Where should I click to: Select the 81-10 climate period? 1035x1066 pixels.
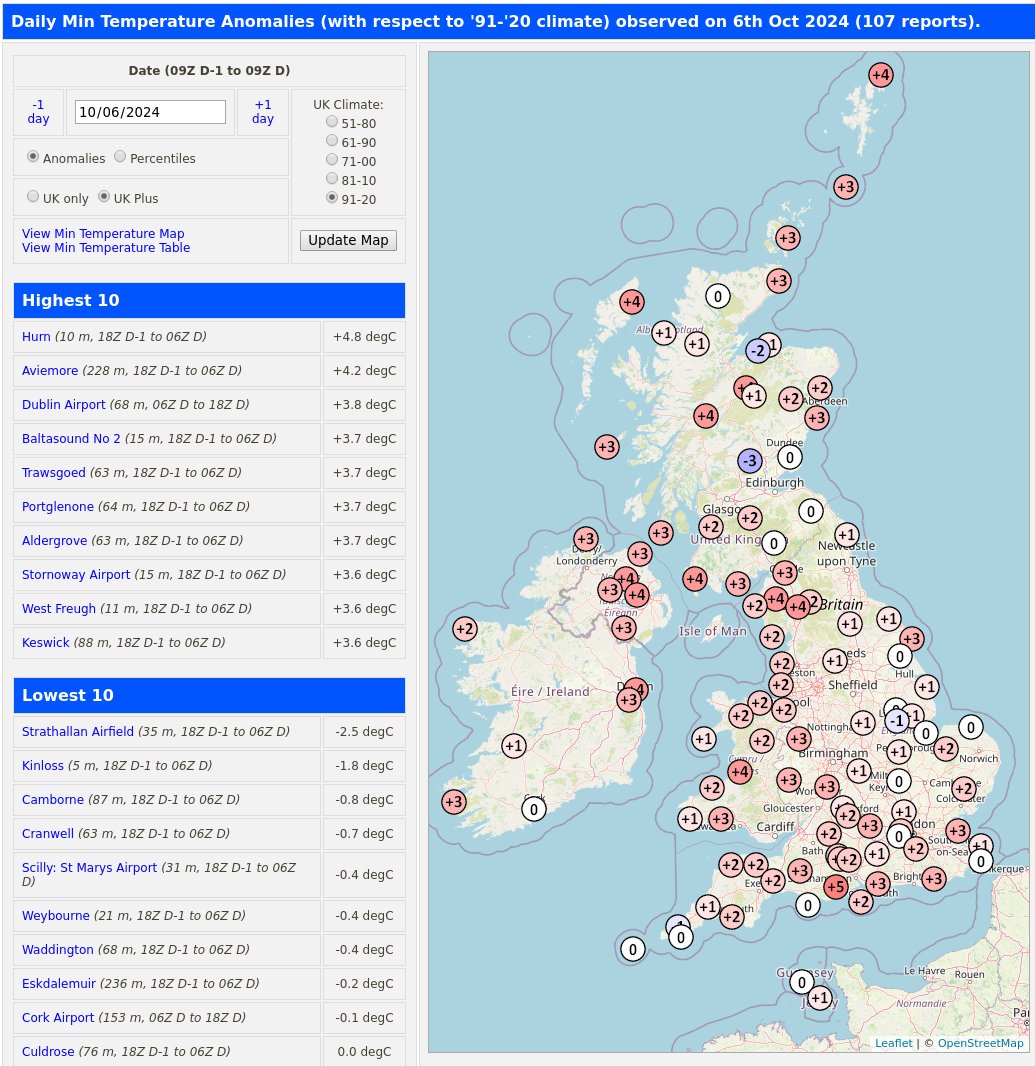[331, 179]
